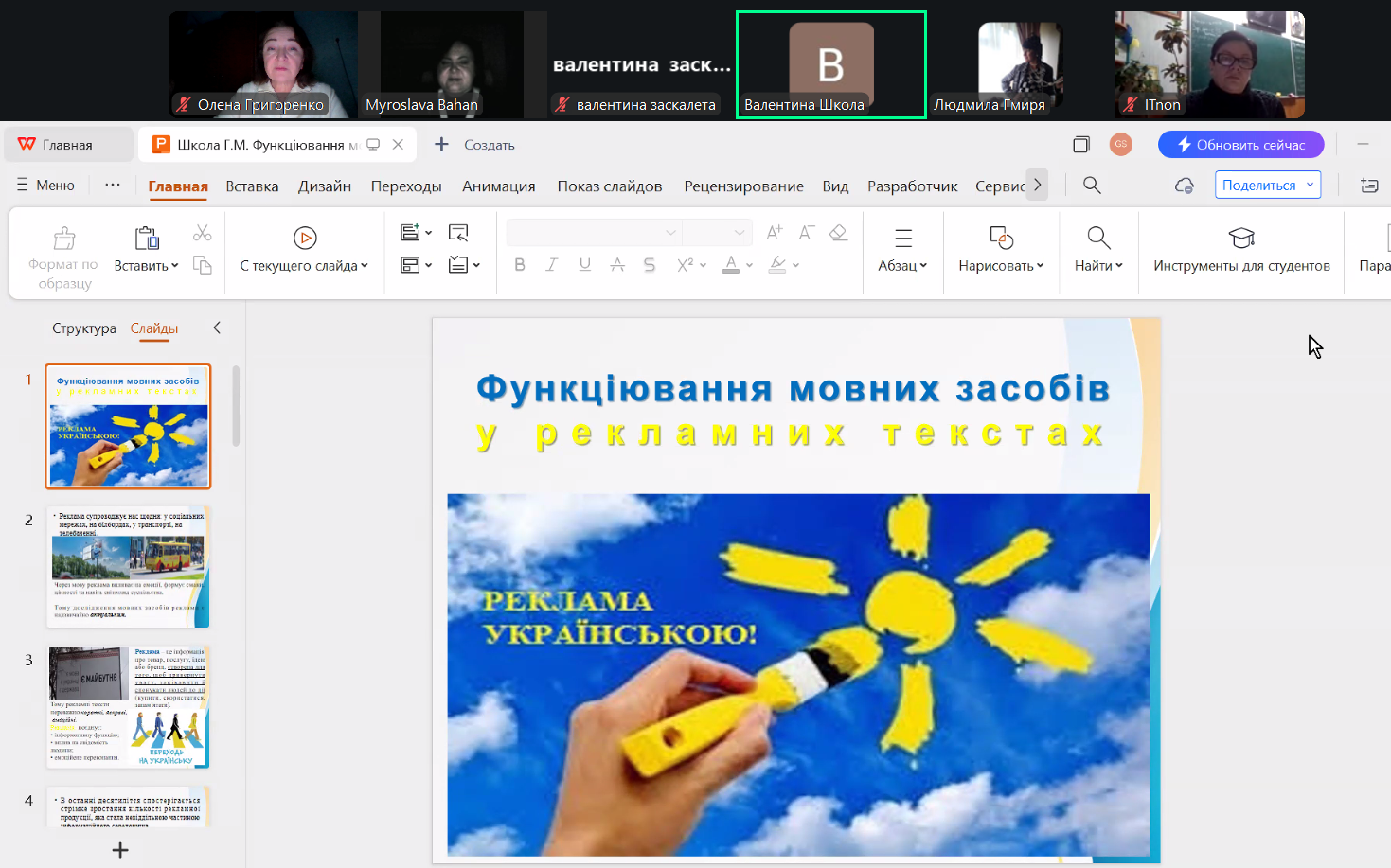This screenshot has width=1391, height=868.
Task: Open the font name combo box
Action: (593, 233)
